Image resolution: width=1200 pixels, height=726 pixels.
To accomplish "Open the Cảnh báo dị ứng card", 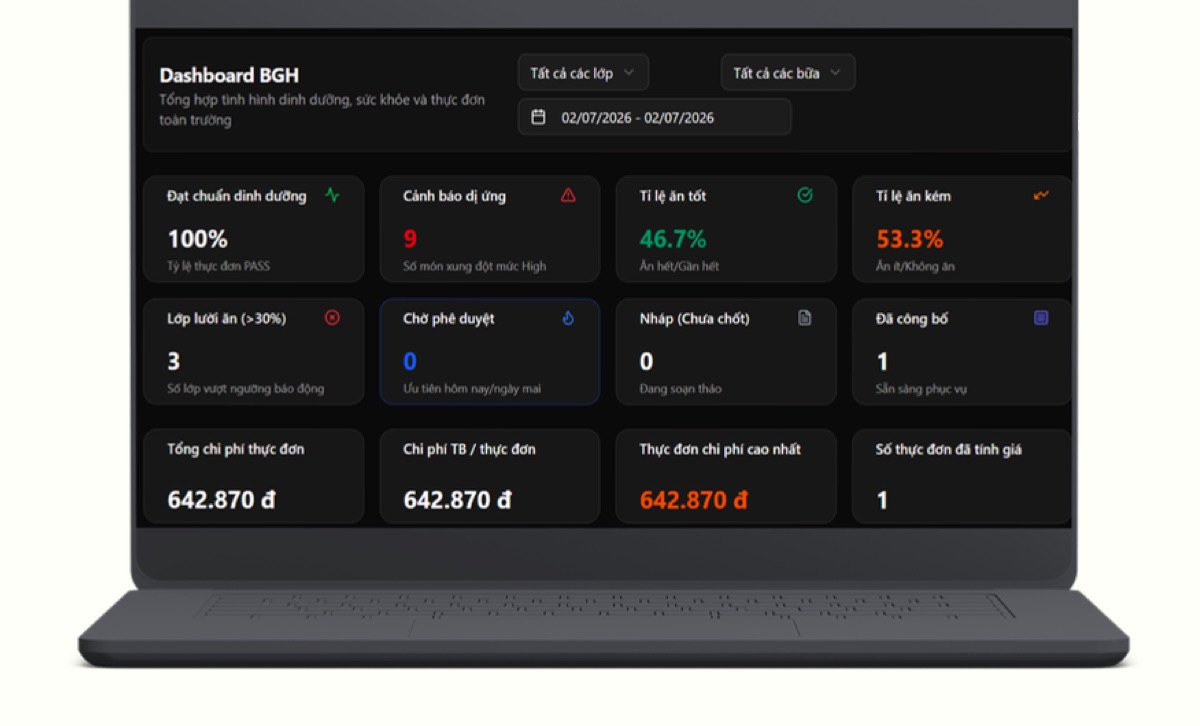I will click(490, 229).
